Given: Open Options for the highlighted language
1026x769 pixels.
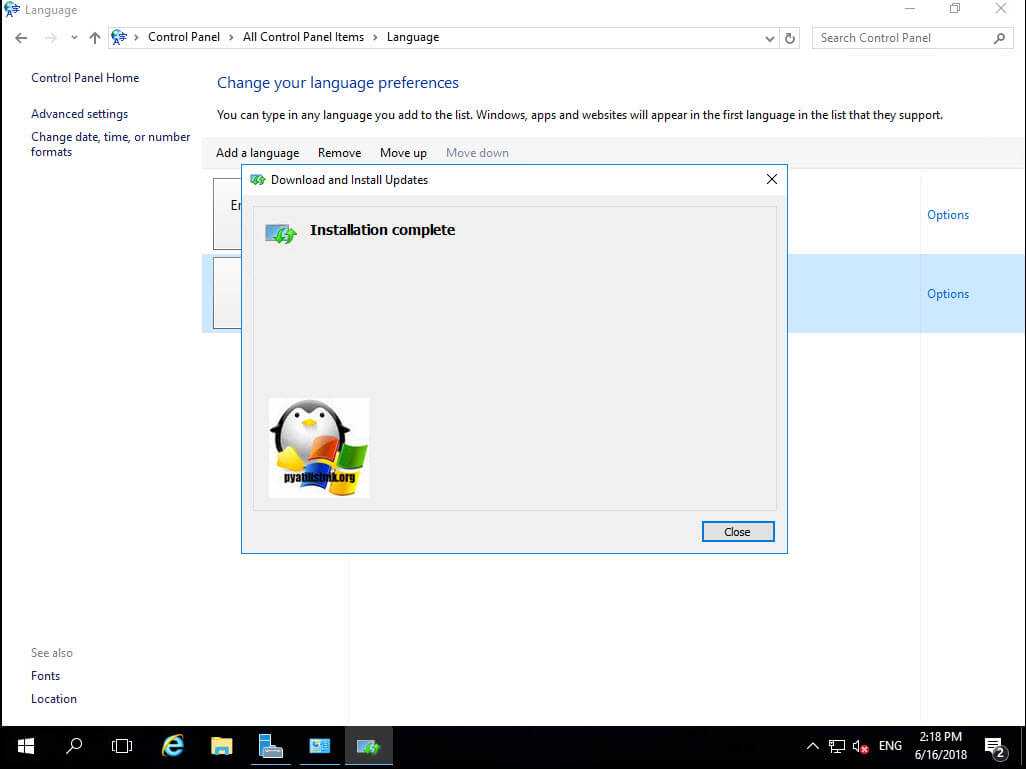Looking at the screenshot, I should point(947,294).
